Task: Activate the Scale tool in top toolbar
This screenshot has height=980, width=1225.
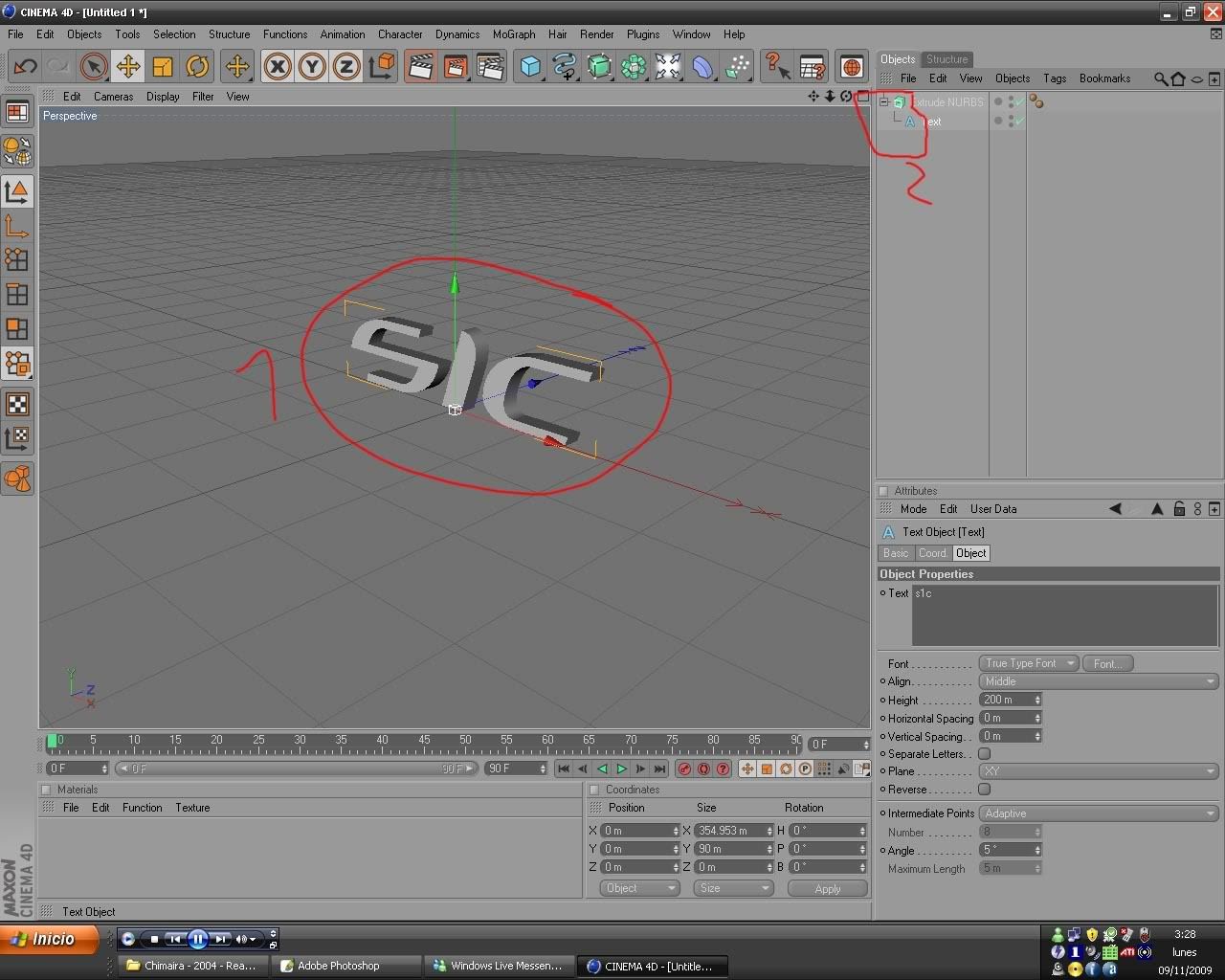Action: tap(163, 66)
